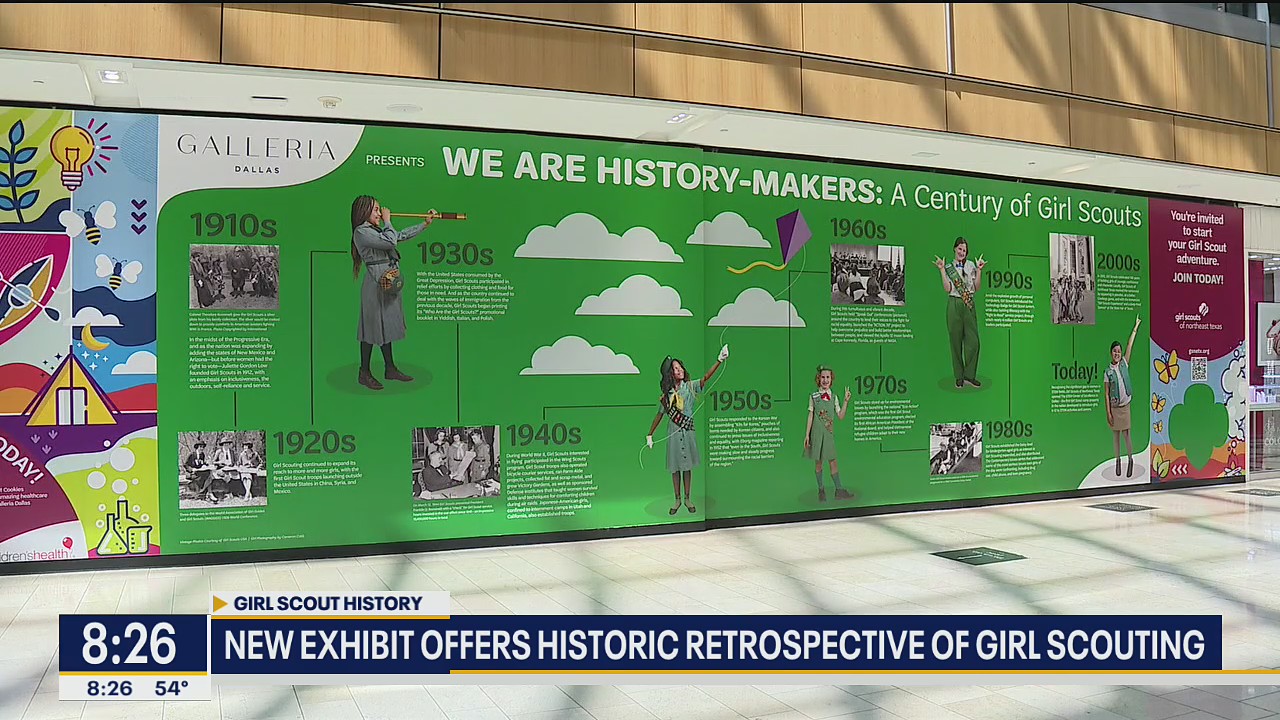The image size is (1280, 720).
Task: Click the 54° temperature reading
Action: click(x=171, y=688)
